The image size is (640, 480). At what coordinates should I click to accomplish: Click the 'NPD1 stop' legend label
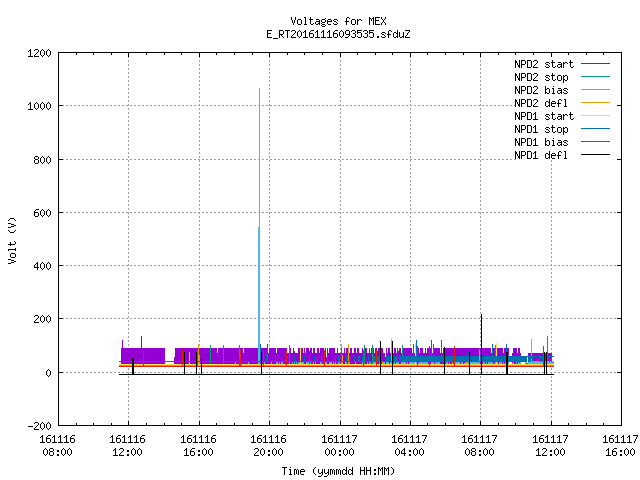[x=541, y=129]
